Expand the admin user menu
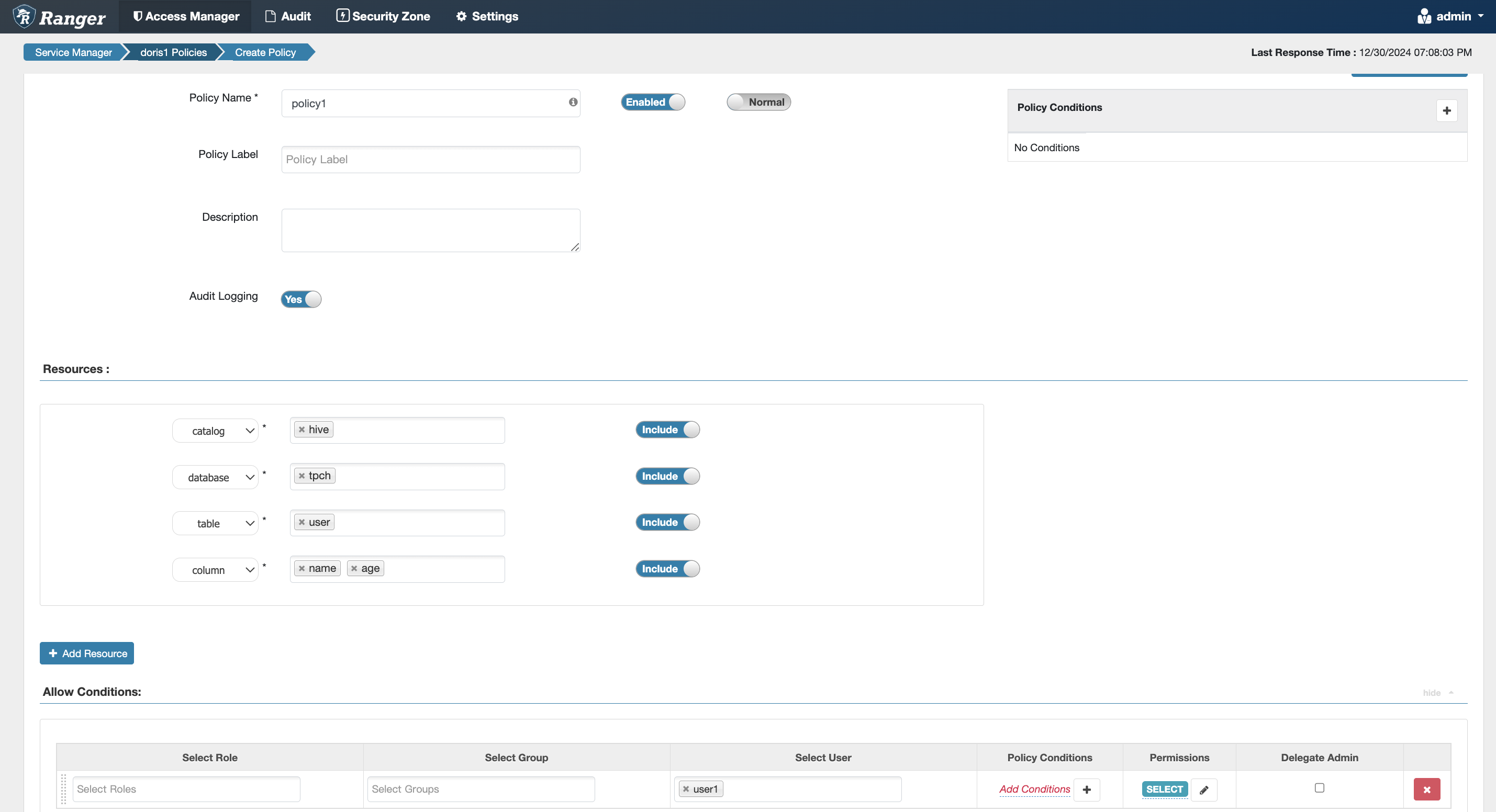 pos(1449,16)
